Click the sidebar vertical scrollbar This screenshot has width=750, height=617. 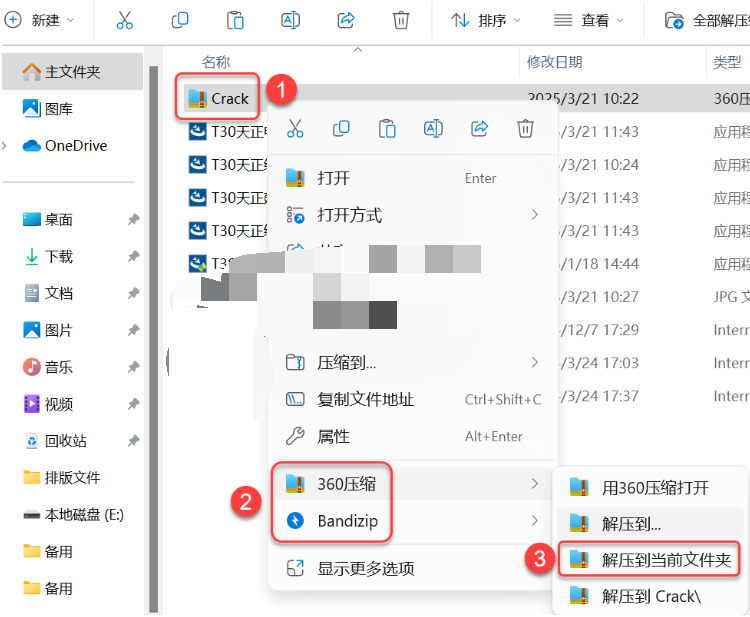pyautogui.click(x=154, y=339)
